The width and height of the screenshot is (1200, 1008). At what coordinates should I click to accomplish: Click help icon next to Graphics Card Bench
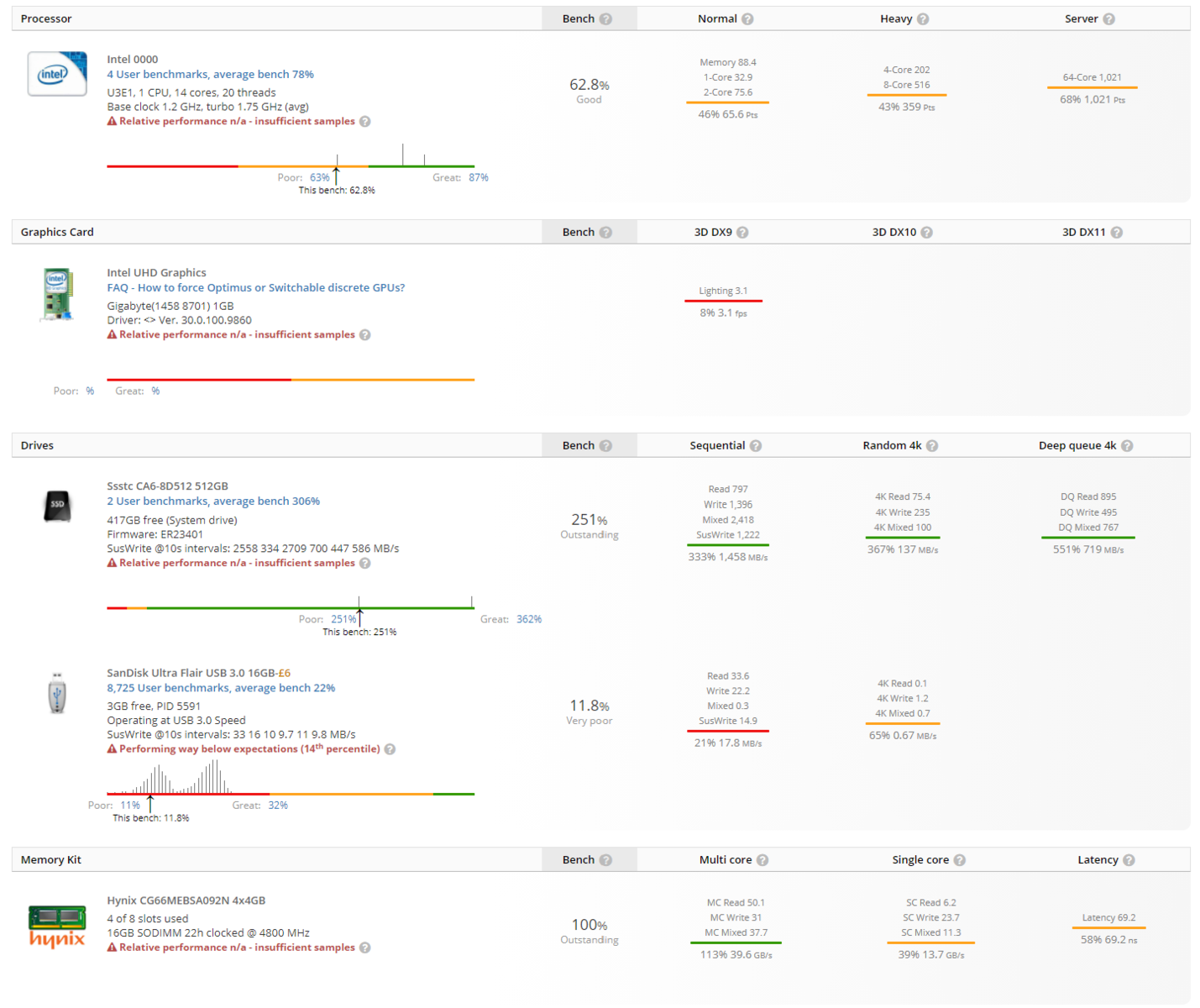click(x=605, y=233)
